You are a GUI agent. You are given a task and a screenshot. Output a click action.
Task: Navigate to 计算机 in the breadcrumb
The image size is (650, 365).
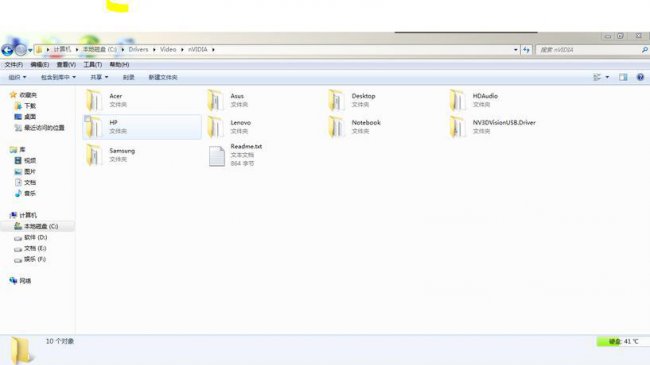pyautogui.click(x=62, y=49)
